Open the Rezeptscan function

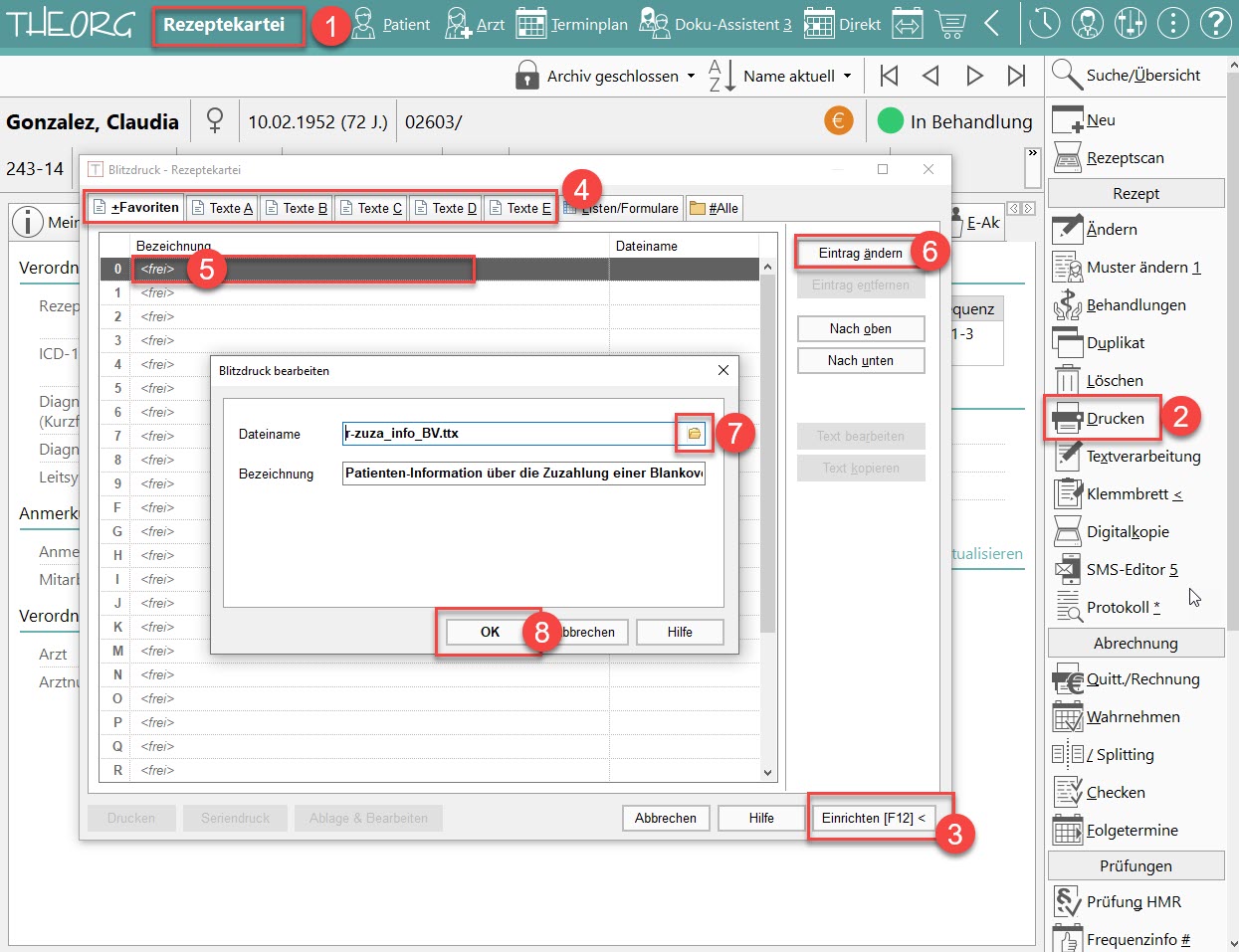coord(1110,157)
